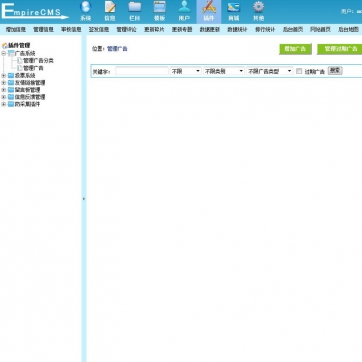Expand the 防采集插件 tree node
The height and width of the screenshot is (362, 362).
[4, 104]
